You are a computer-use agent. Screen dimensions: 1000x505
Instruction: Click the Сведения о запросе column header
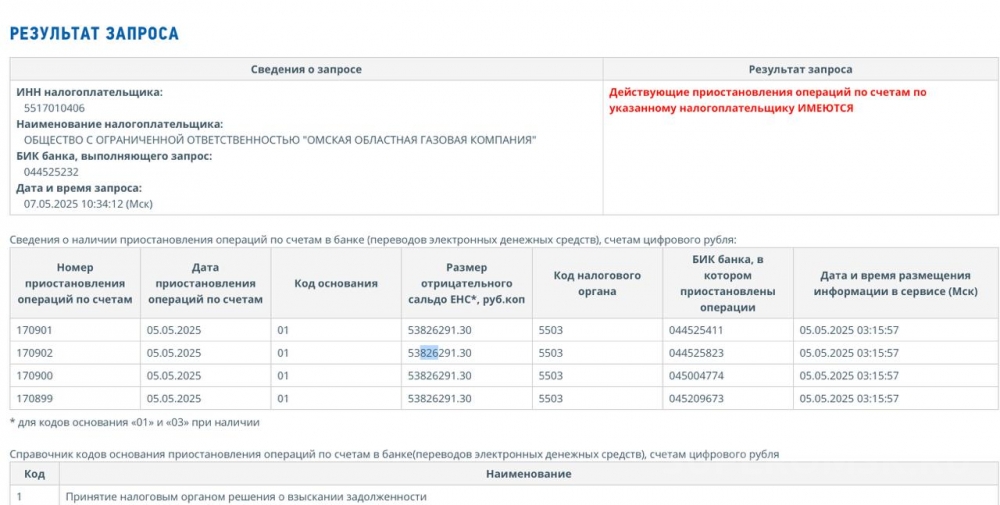306,70
